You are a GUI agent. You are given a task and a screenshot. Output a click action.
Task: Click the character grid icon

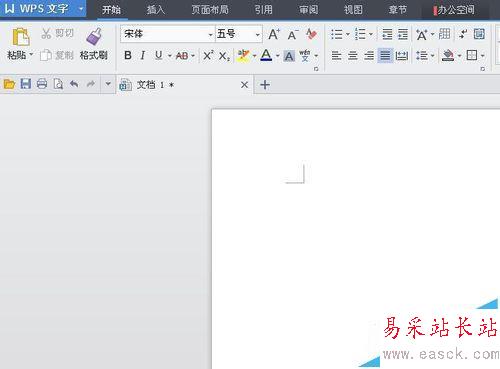(x=444, y=34)
